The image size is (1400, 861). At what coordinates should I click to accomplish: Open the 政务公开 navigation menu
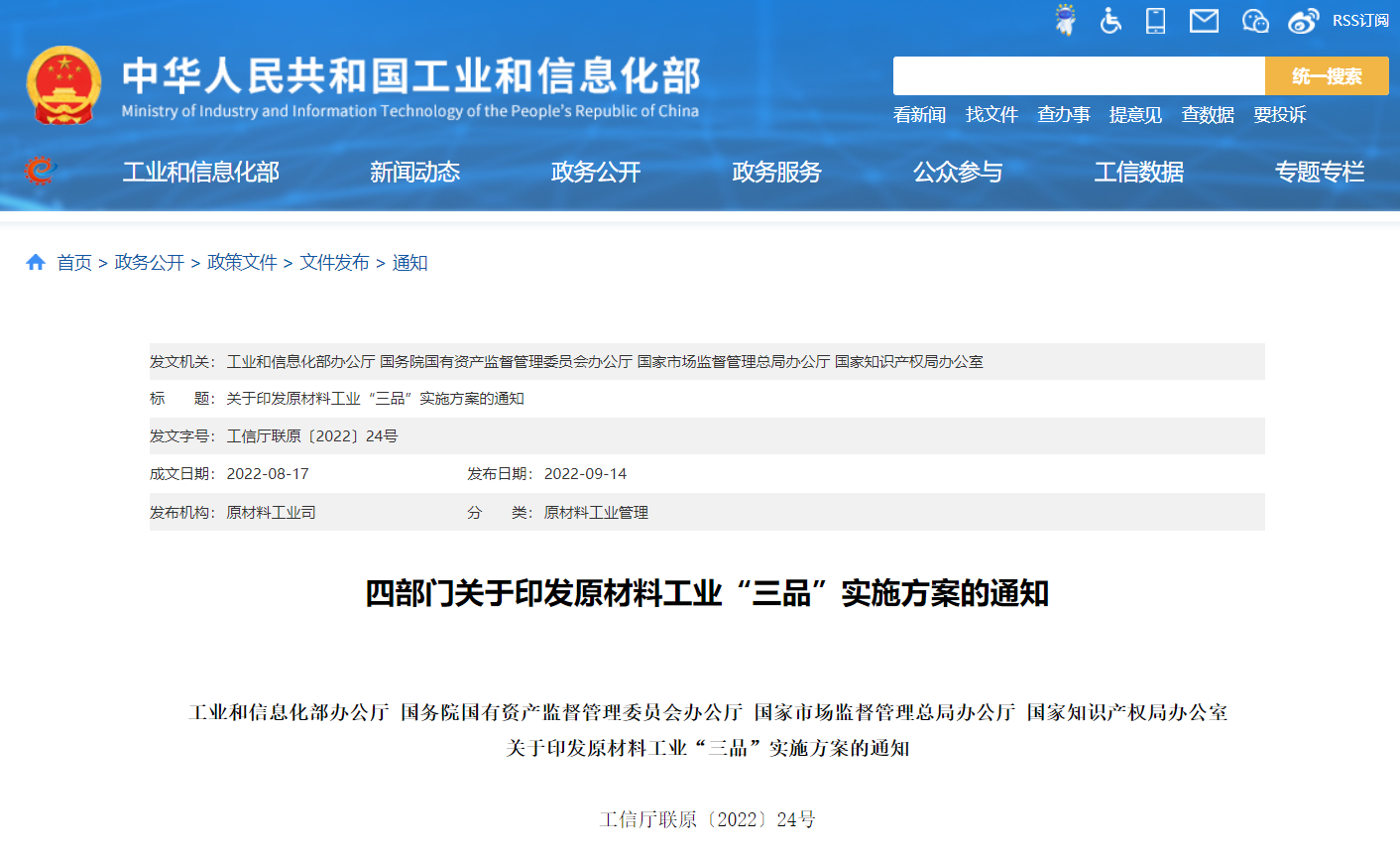click(x=595, y=172)
